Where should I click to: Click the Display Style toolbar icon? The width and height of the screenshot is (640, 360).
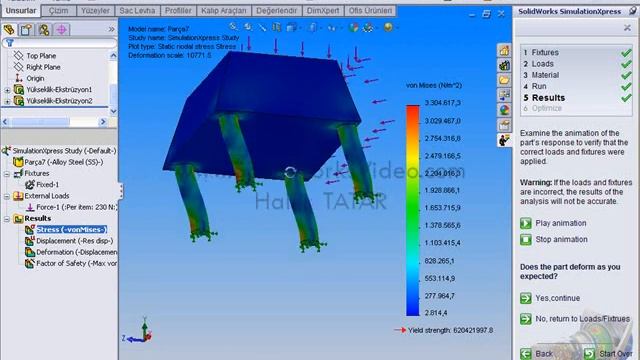coord(313,27)
